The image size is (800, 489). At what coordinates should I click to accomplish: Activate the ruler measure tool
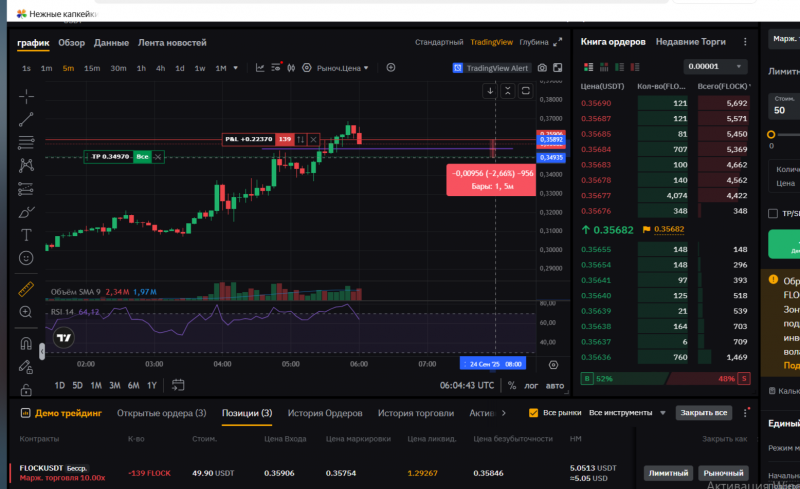(27, 289)
